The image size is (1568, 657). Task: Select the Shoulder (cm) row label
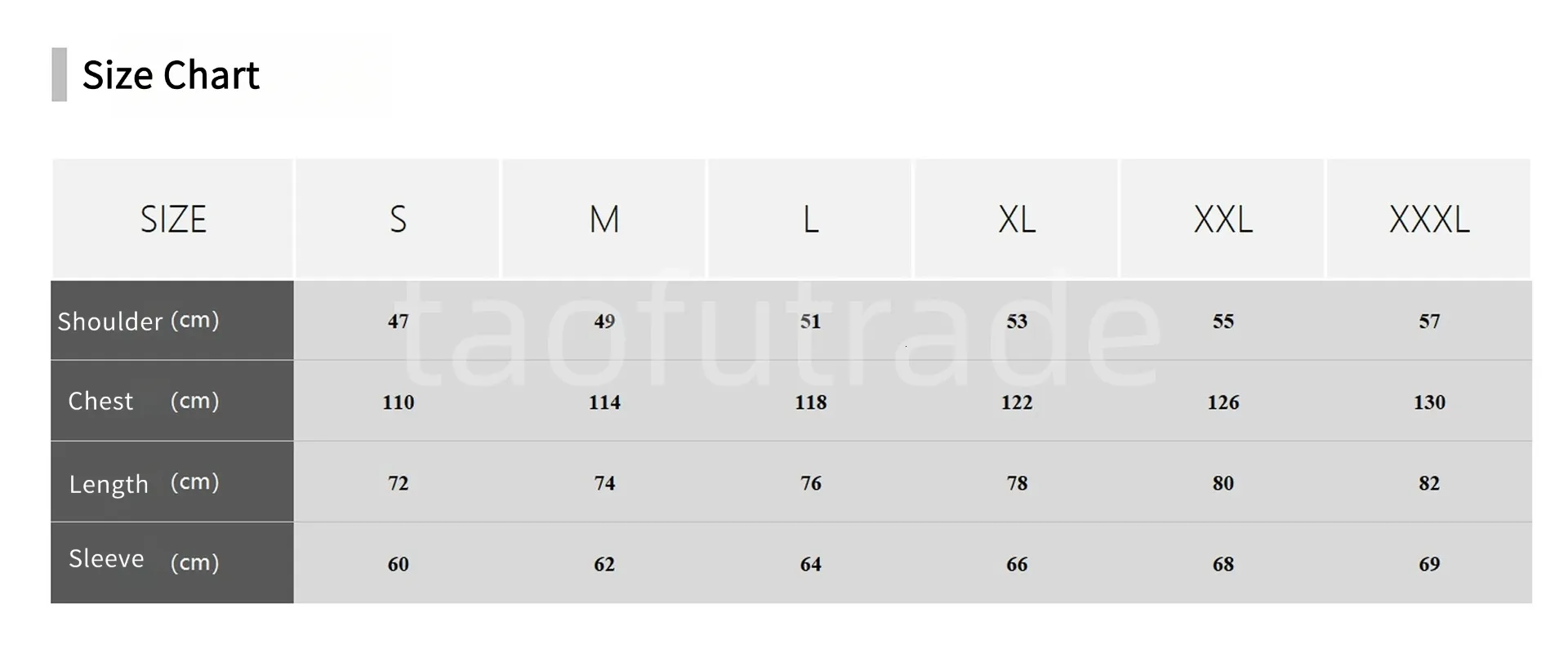click(139, 321)
